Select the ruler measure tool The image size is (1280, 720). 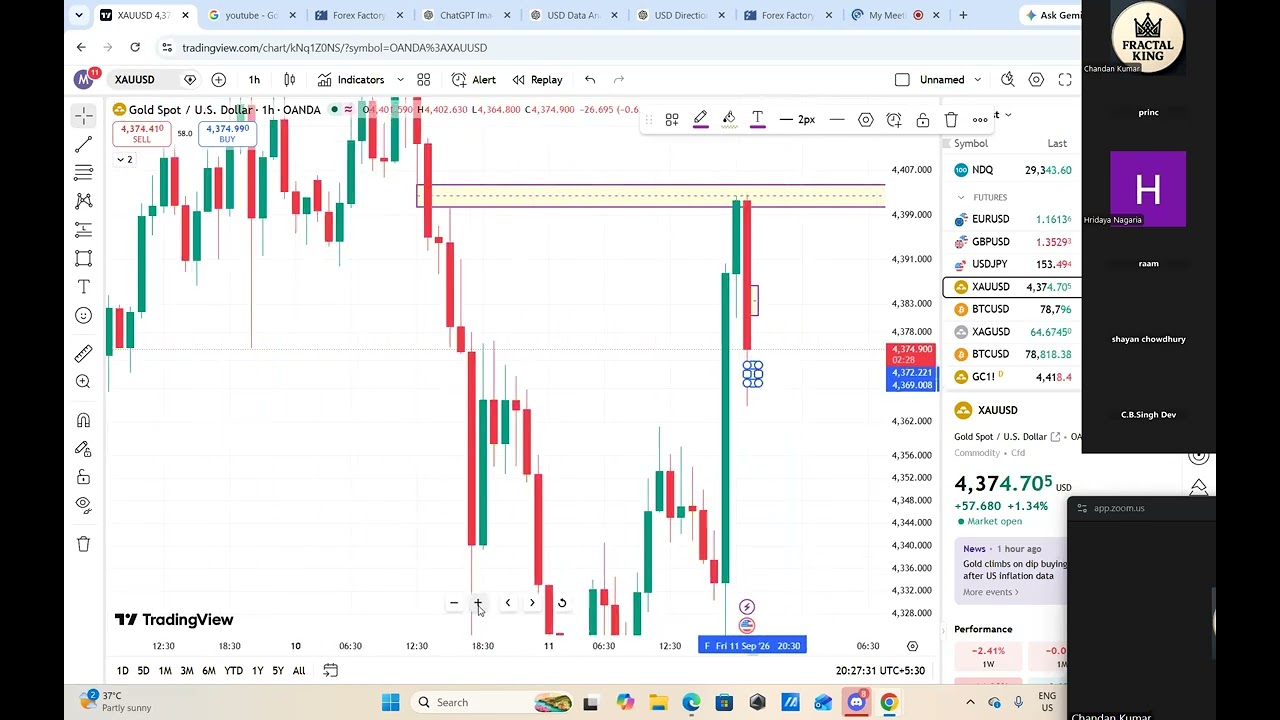click(84, 353)
